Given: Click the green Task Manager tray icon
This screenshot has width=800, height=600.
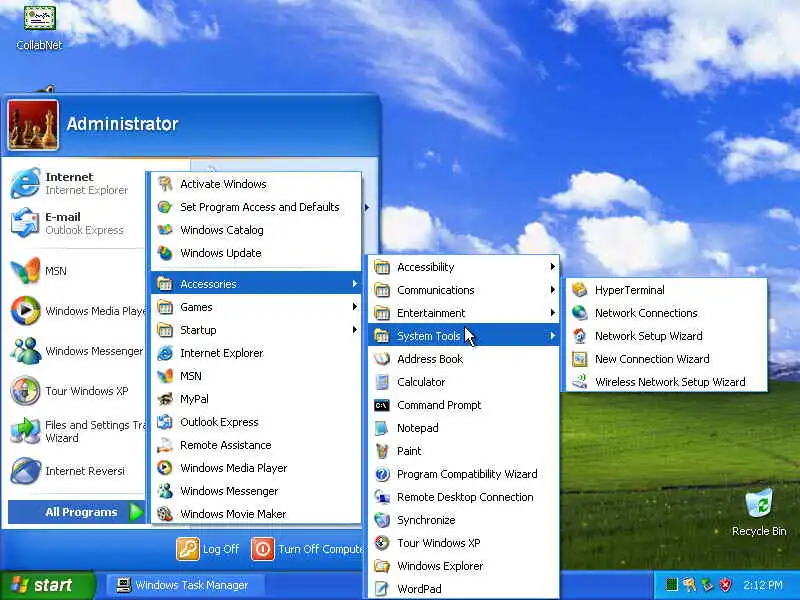Looking at the screenshot, I should (672, 585).
